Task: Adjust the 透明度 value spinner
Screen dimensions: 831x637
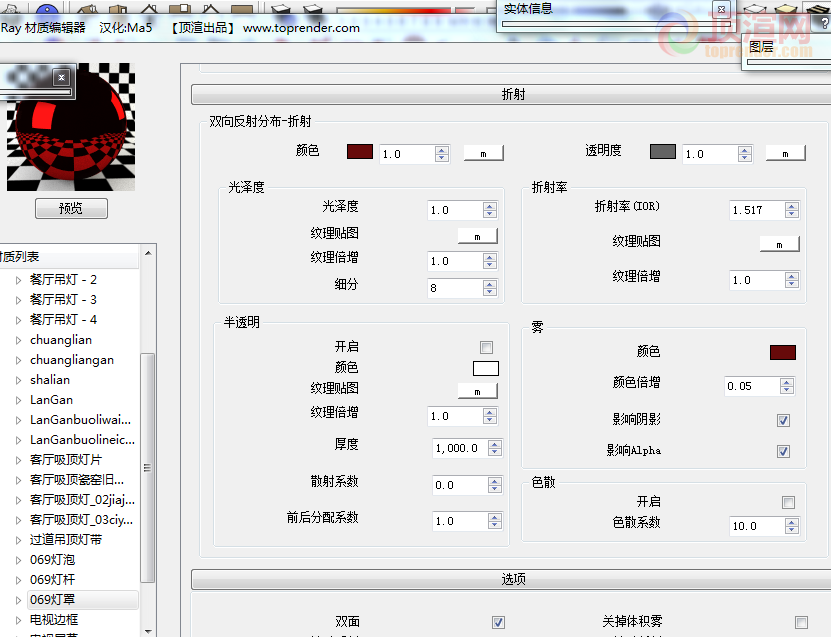Action: [745, 154]
